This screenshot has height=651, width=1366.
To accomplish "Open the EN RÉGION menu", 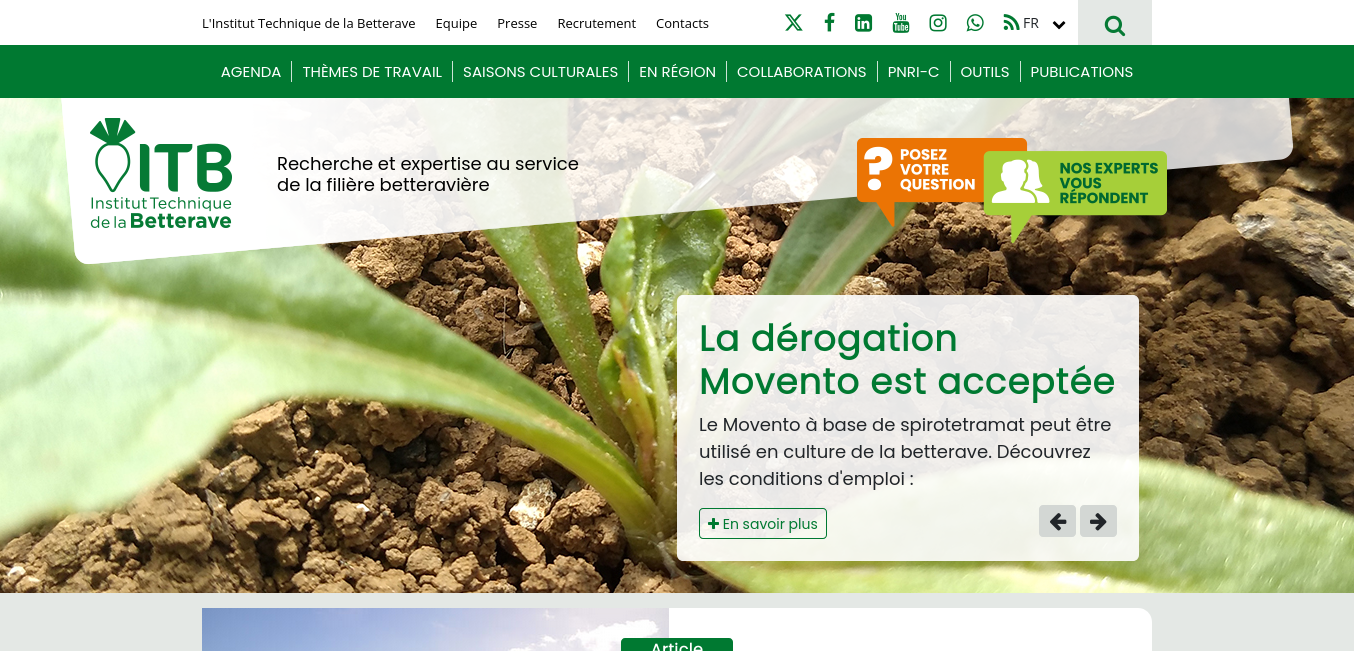I will click(x=677, y=72).
